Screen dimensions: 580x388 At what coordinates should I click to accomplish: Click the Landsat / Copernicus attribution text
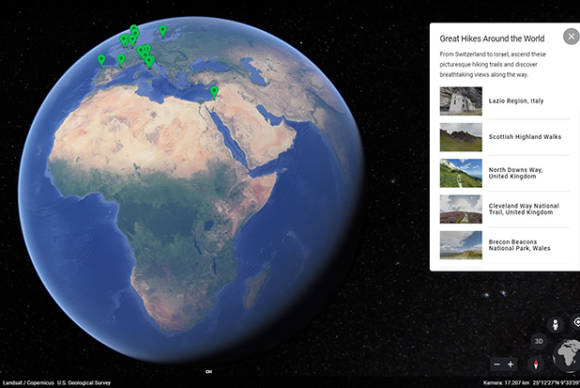[57, 383]
